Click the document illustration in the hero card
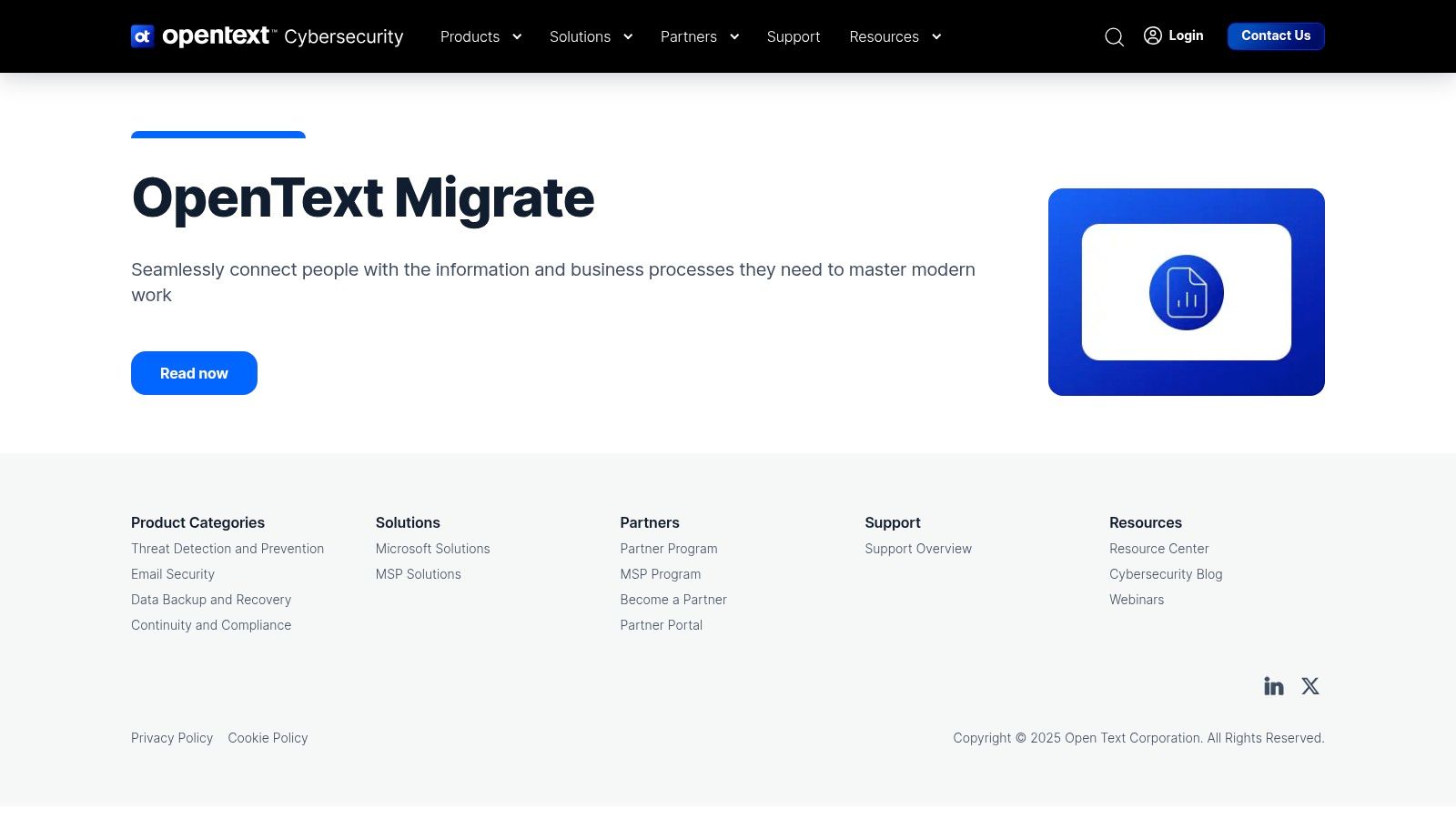Image resolution: width=1456 pixels, height=819 pixels. click(1187, 292)
